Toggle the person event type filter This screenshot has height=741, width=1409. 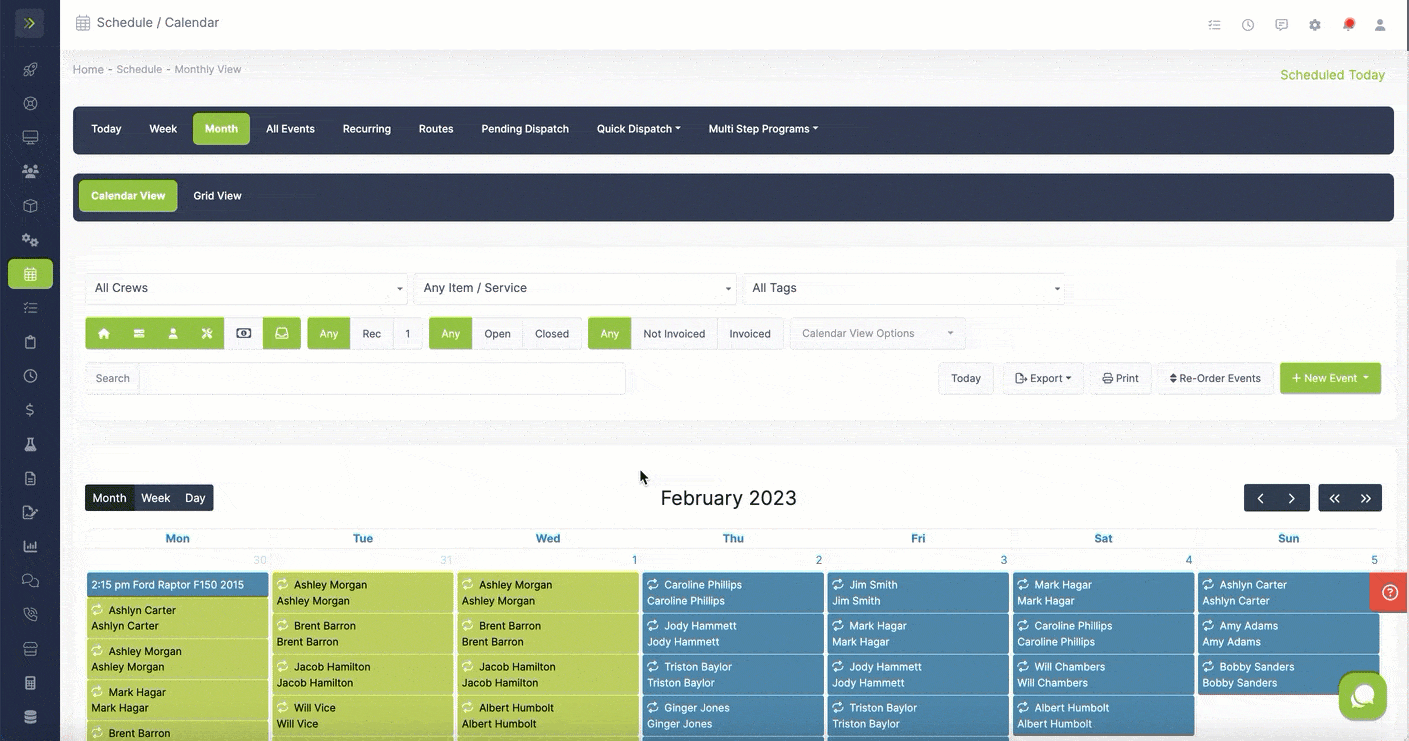173,334
